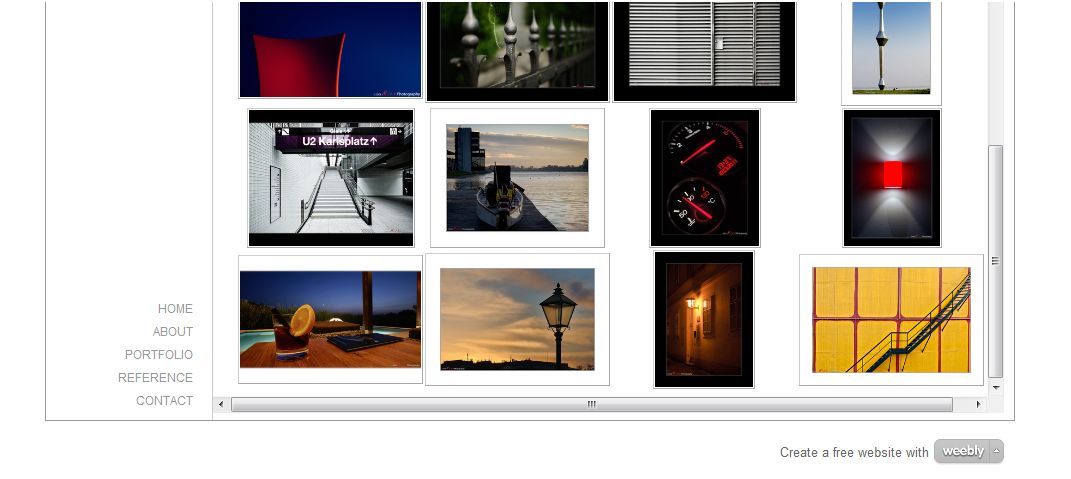Expand the small arrow beside weebly logo

pyautogui.click(x=996, y=451)
